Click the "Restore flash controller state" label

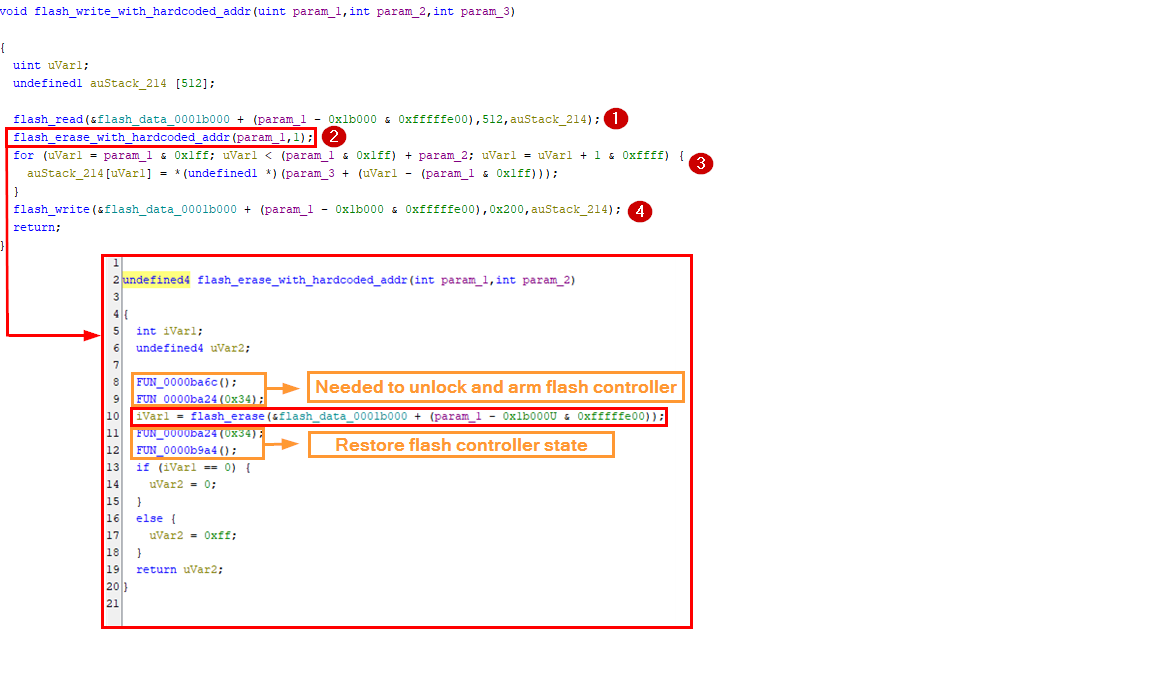[x=461, y=445]
